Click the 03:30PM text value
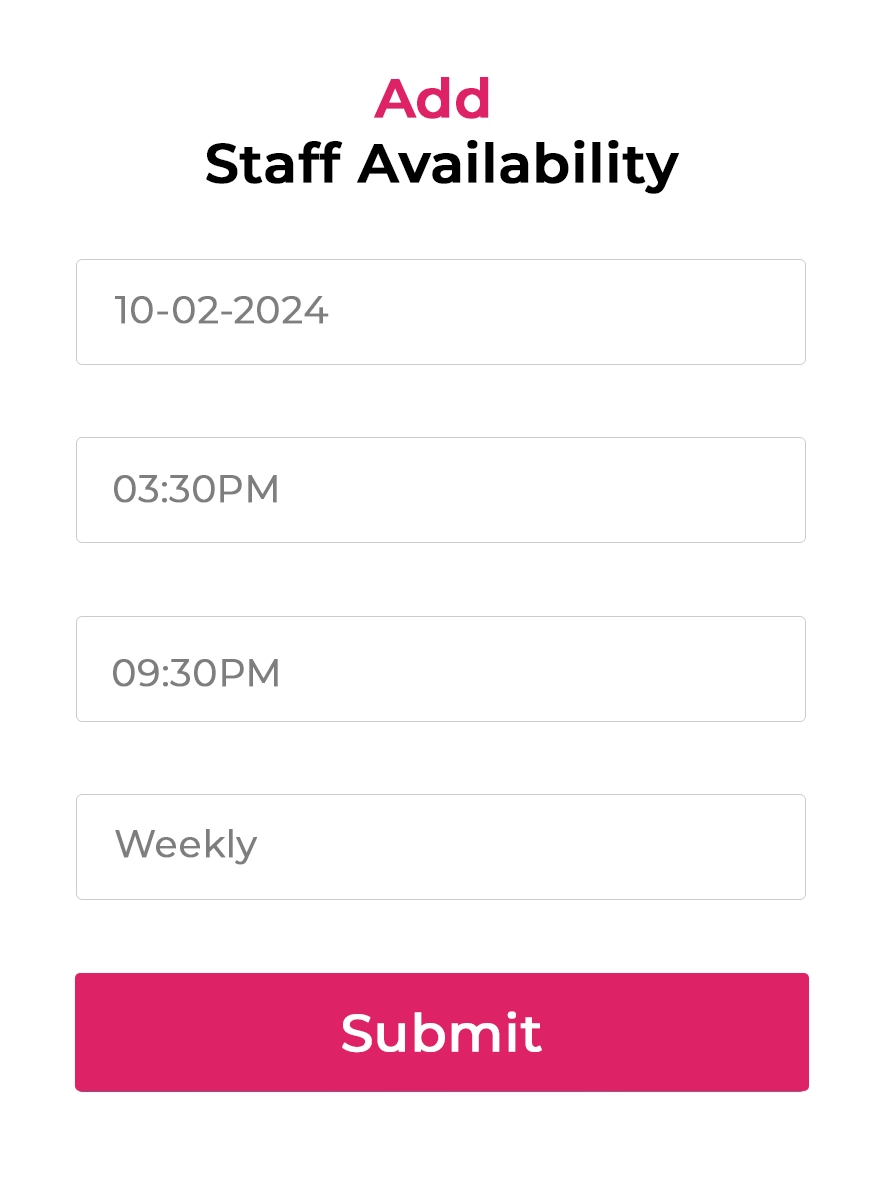883x1200 pixels. [x=196, y=489]
